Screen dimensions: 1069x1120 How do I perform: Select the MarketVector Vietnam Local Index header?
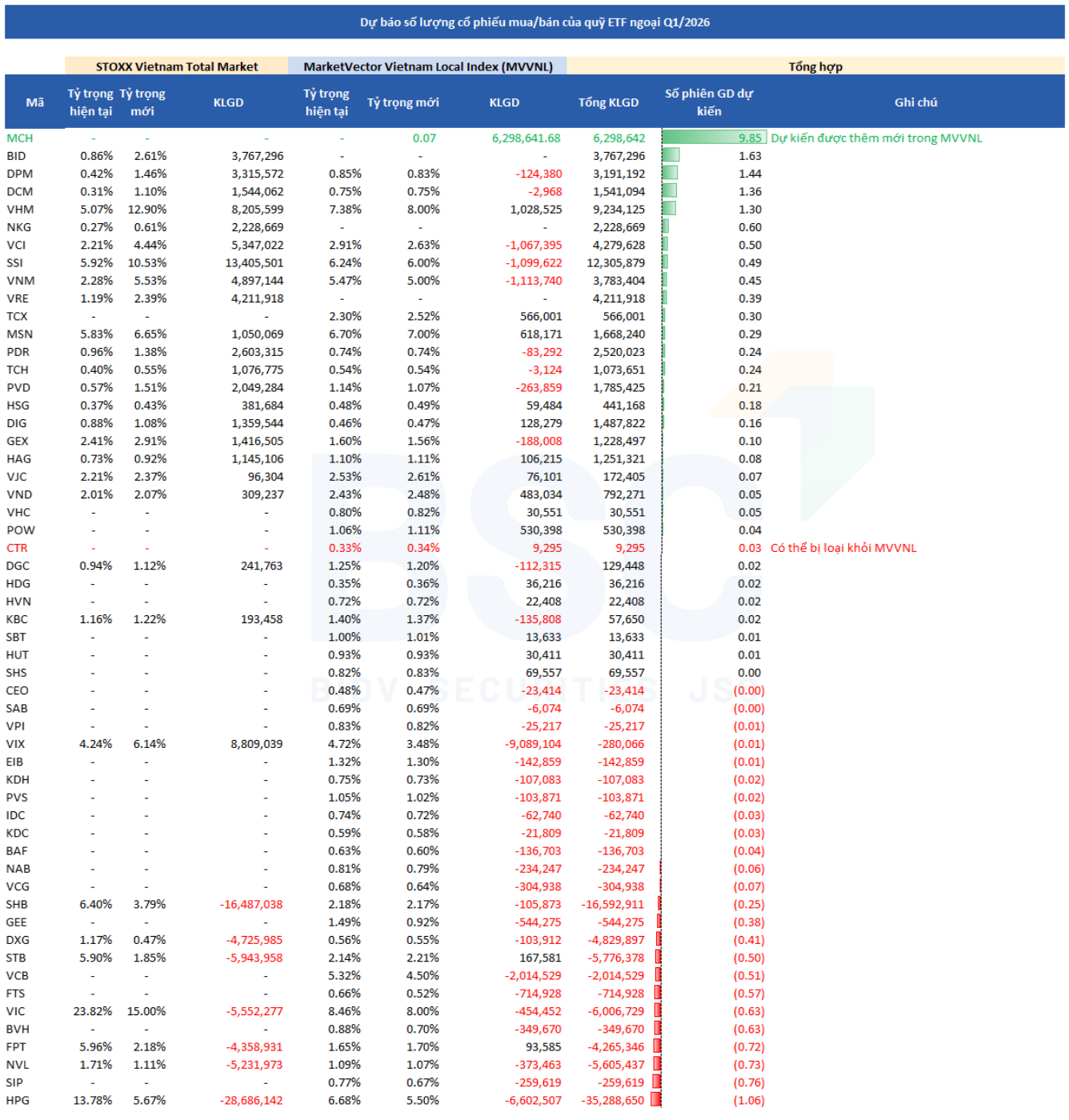pyautogui.click(x=427, y=66)
